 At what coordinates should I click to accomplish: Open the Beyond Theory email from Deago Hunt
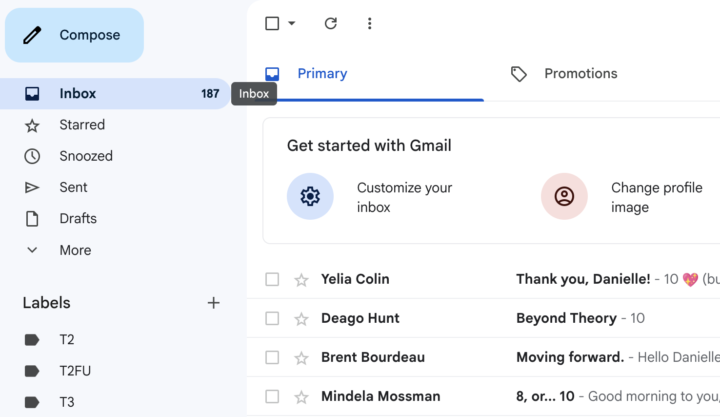[x=566, y=319]
